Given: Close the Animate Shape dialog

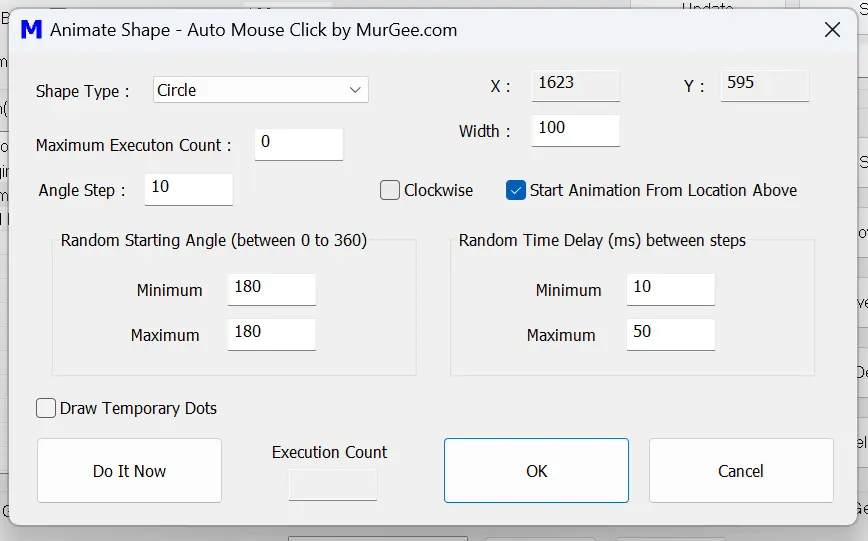Looking at the screenshot, I should (x=832, y=30).
